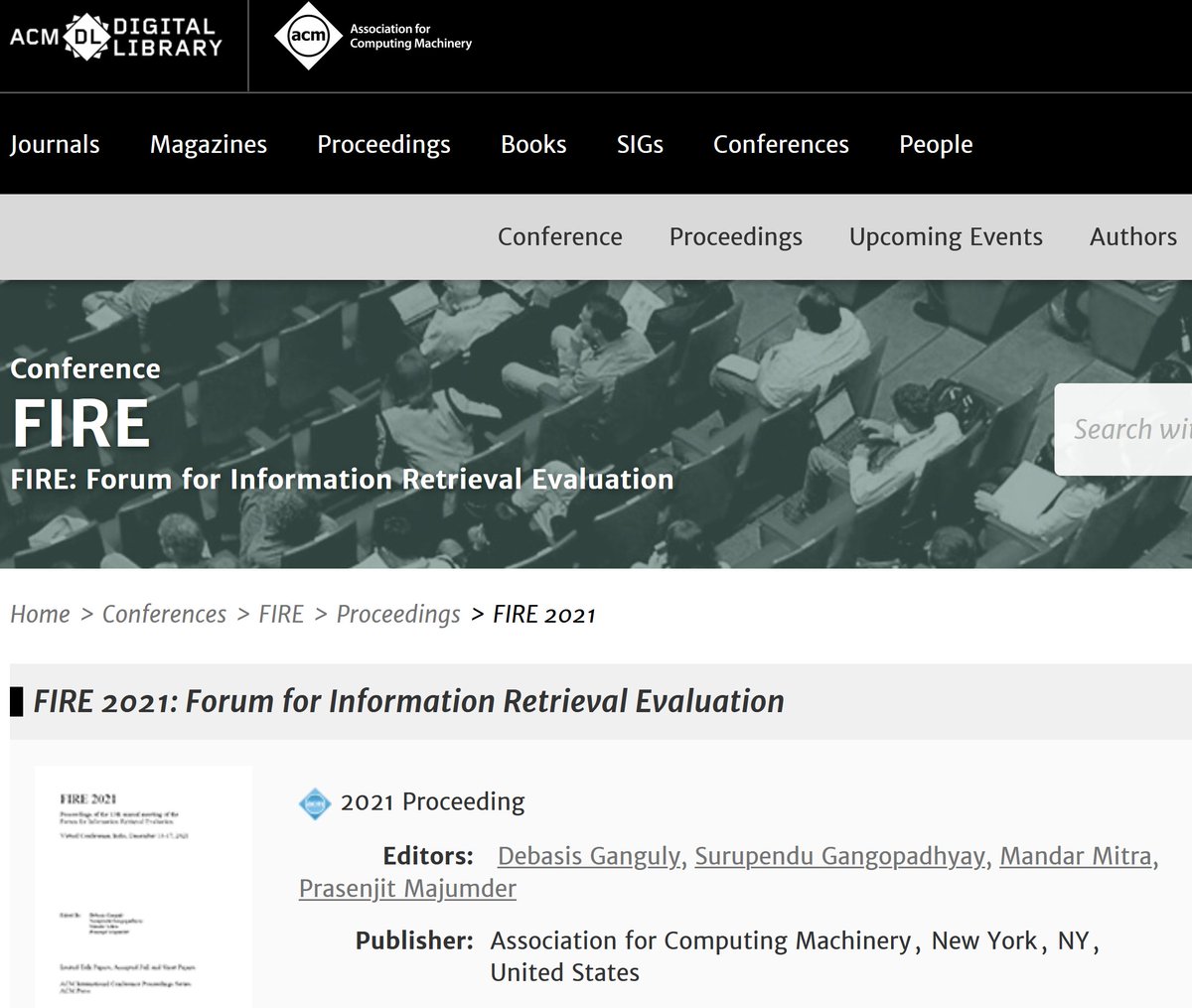Viewport: 1192px width, 1008px height.
Task: Select the Conference tab in the gray bar
Action: pyautogui.click(x=560, y=237)
